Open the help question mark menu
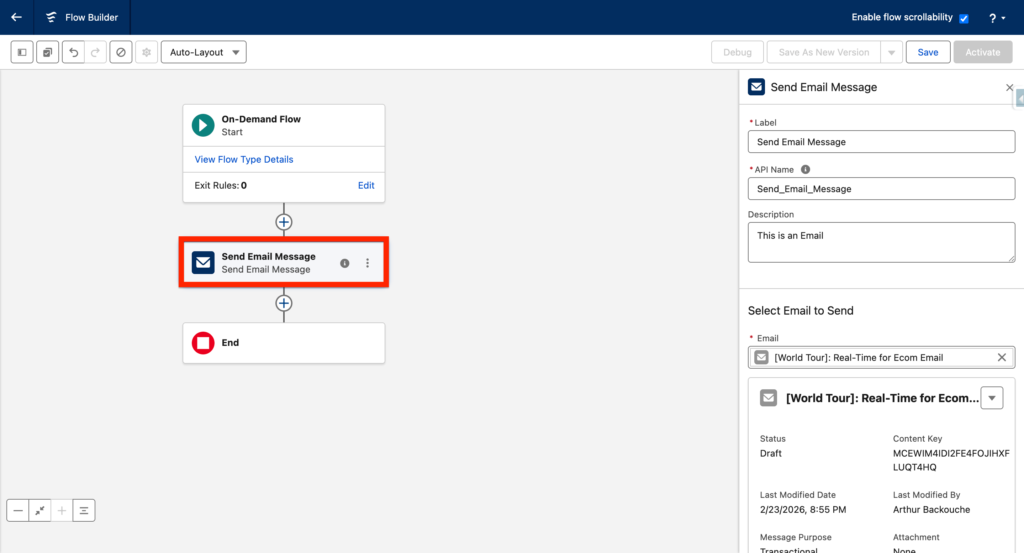 [997, 18]
